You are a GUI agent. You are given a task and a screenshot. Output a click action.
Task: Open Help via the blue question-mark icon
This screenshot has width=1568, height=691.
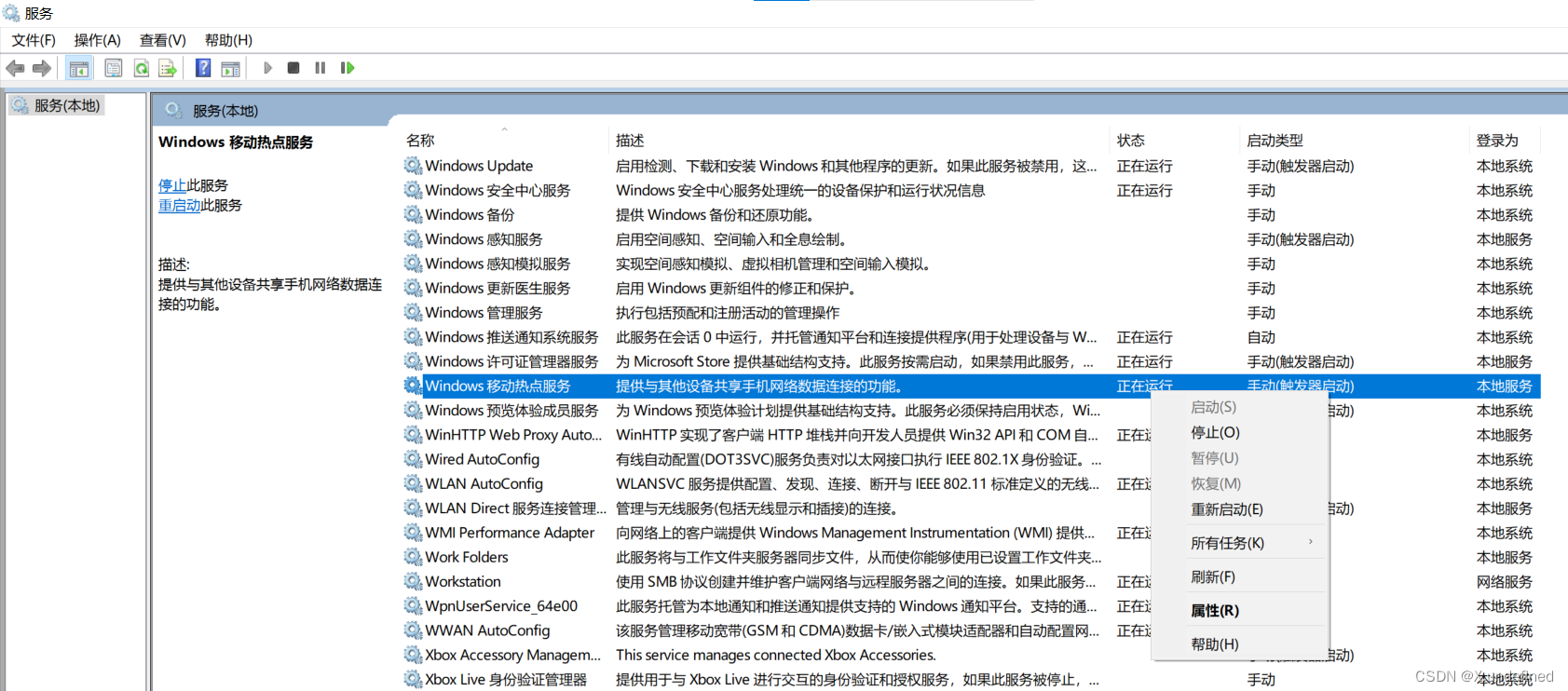[203, 68]
